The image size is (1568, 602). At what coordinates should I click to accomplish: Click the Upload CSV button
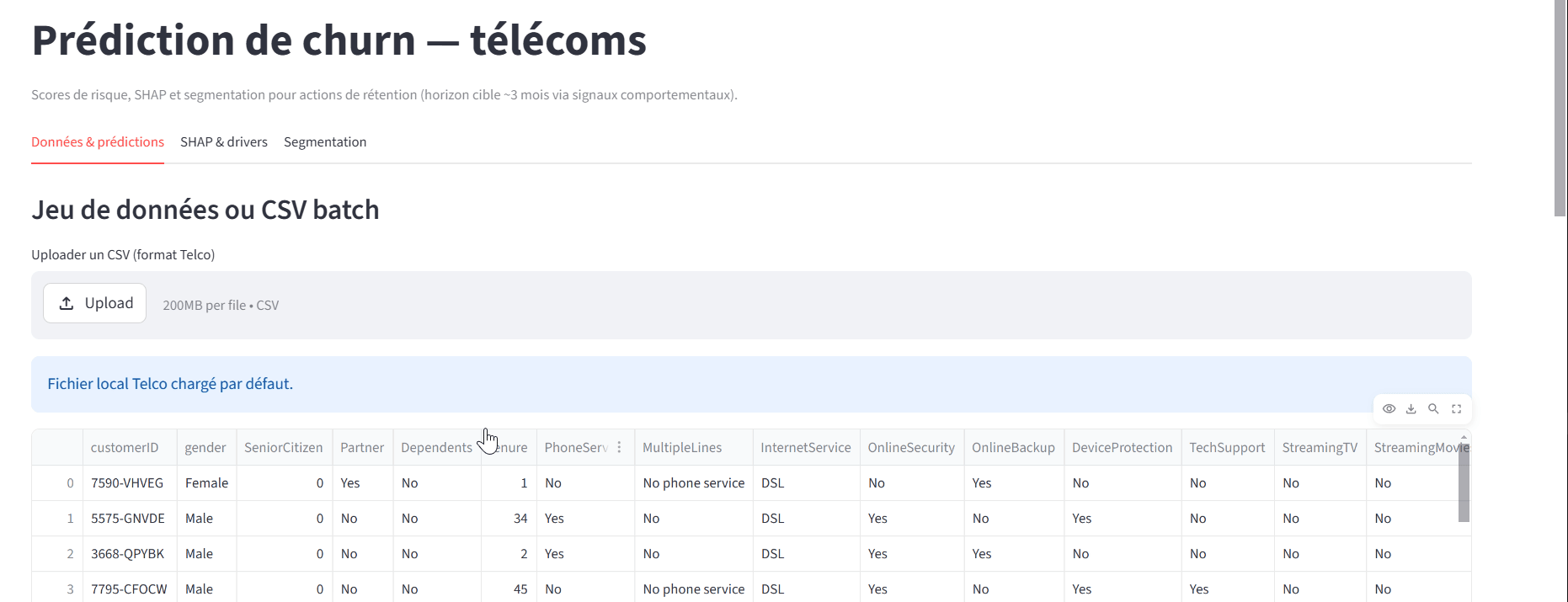point(95,303)
